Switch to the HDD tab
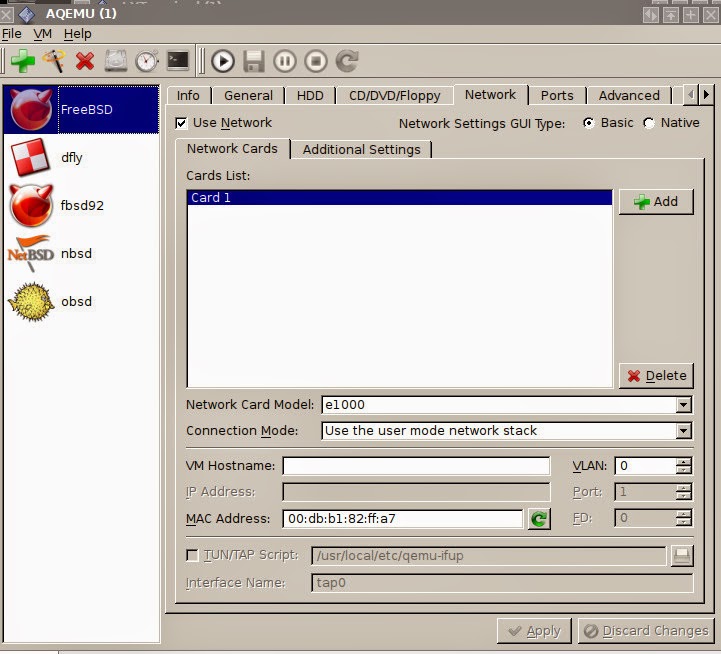The width and height of the screenshot is (721, 654). [x=310, y=95]
